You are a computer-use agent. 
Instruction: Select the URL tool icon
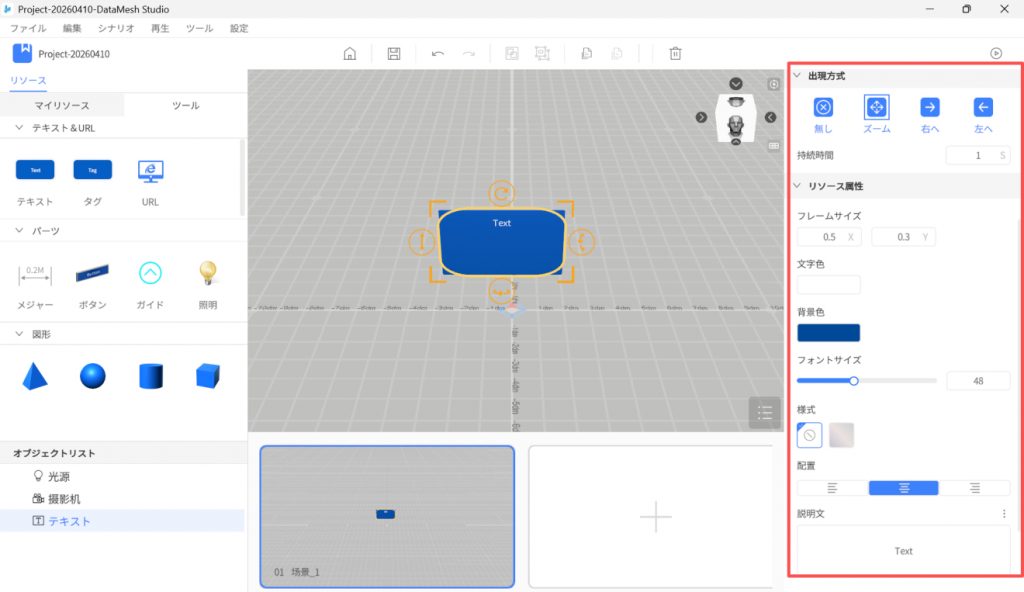click(150, 171)
